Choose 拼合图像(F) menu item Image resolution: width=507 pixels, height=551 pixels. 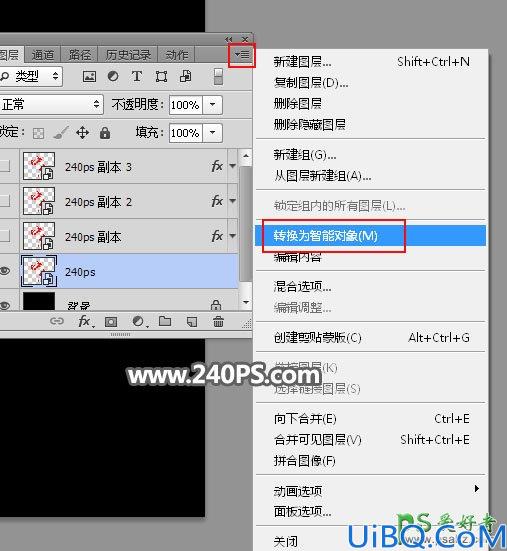point(370,460)
